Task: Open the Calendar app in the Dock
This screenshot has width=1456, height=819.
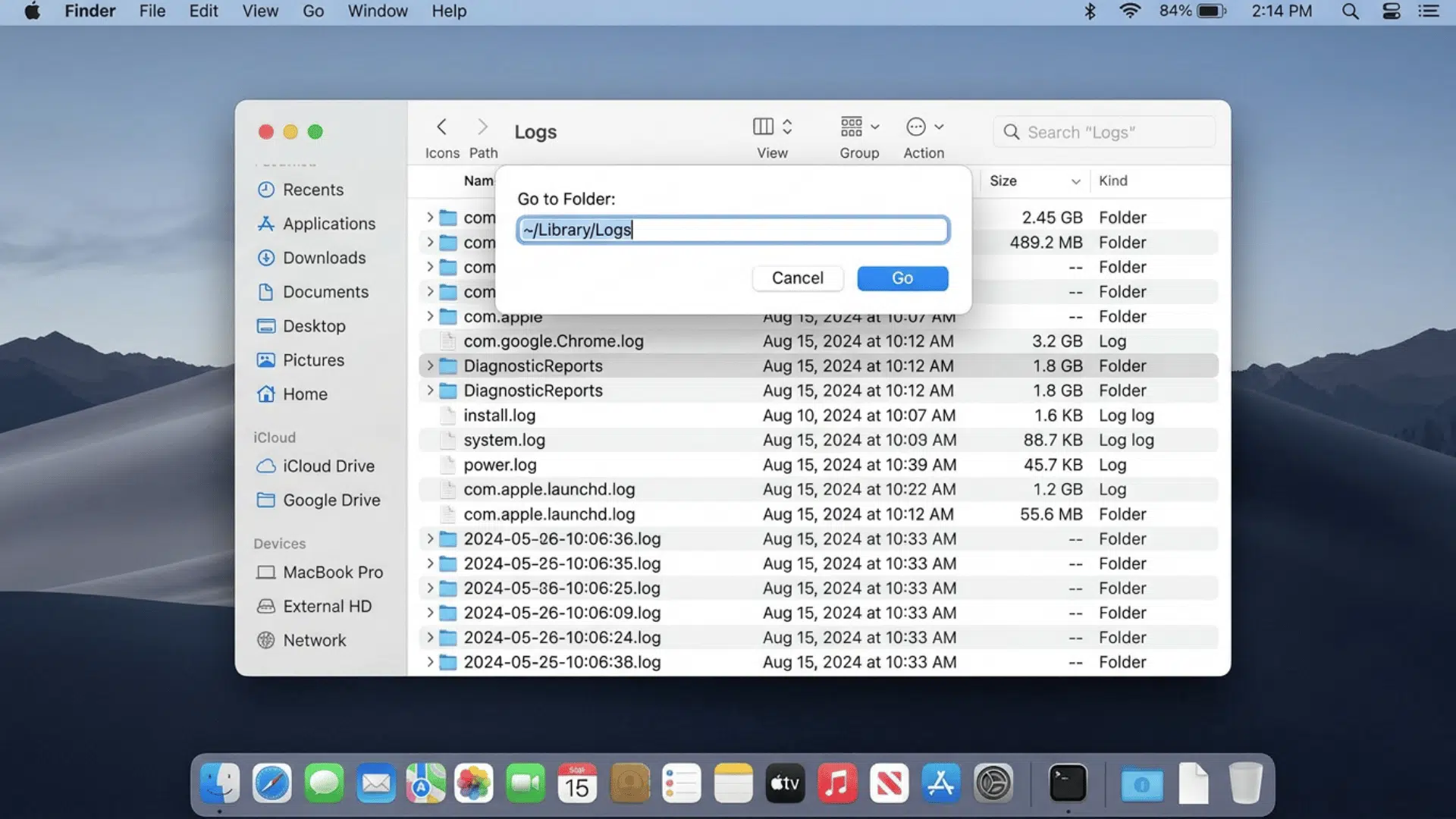Action: pos(577,783)
